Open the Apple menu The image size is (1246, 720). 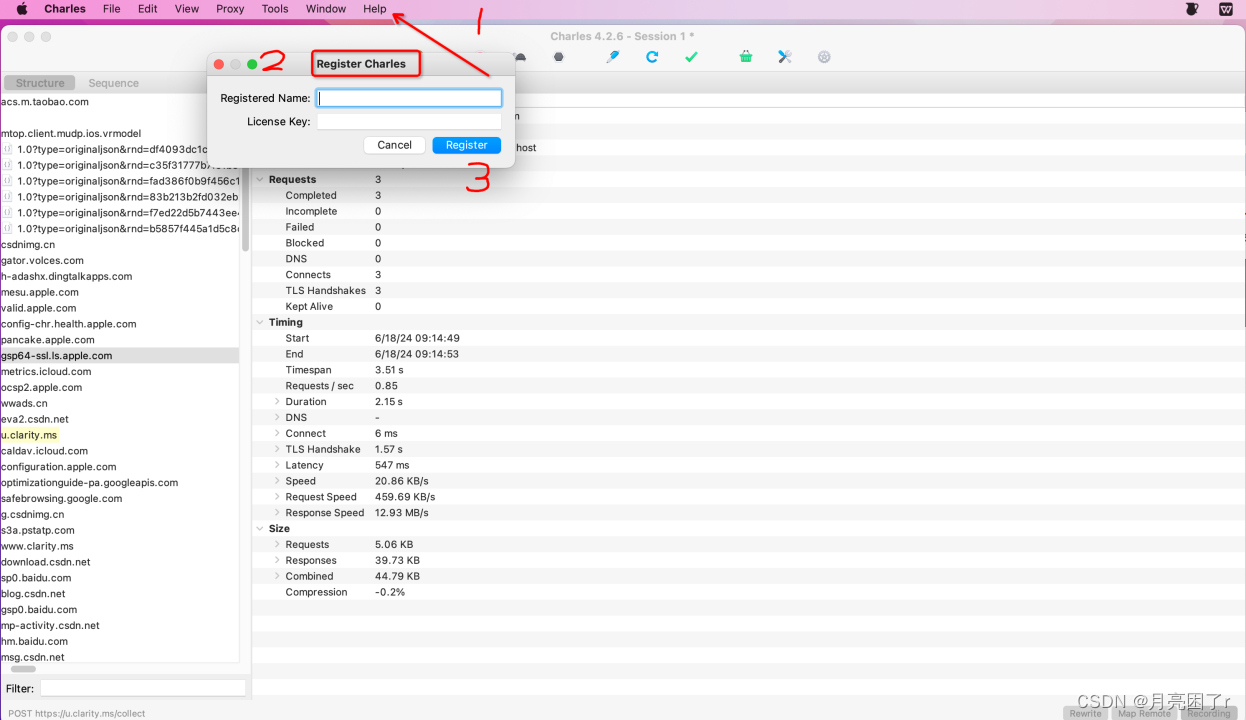(x=21, y=9)
